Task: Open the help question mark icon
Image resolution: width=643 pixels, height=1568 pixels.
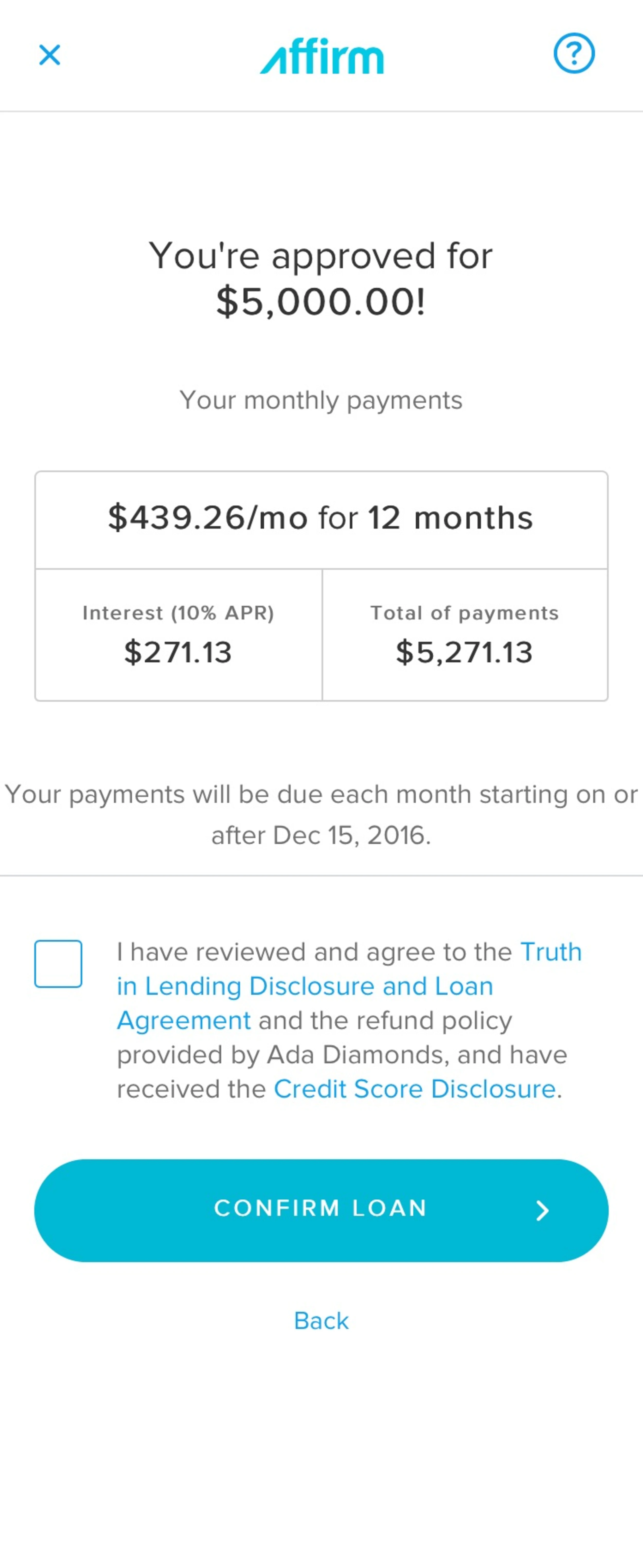Action: click(x=574, y=53)
